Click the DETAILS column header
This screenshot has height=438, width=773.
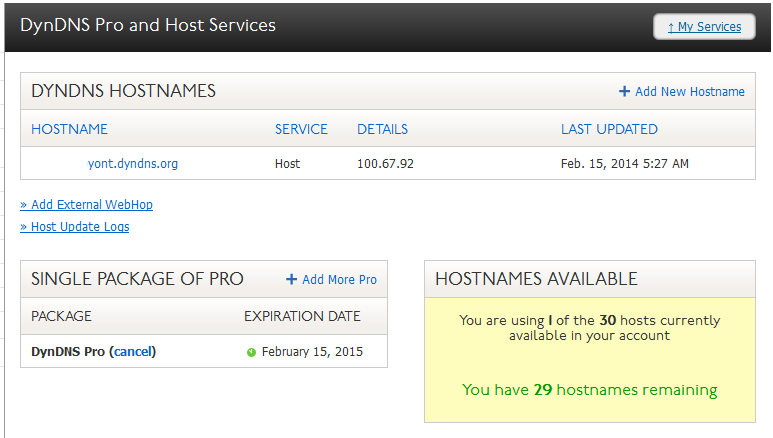pyautogui.click(x=382, y=129)
